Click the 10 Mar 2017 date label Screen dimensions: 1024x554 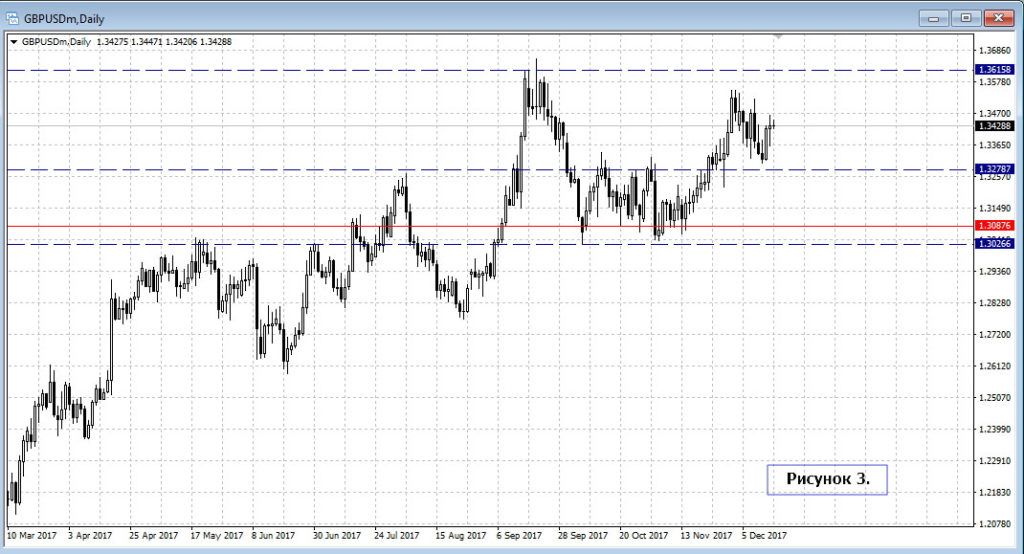tap(33, 535)
